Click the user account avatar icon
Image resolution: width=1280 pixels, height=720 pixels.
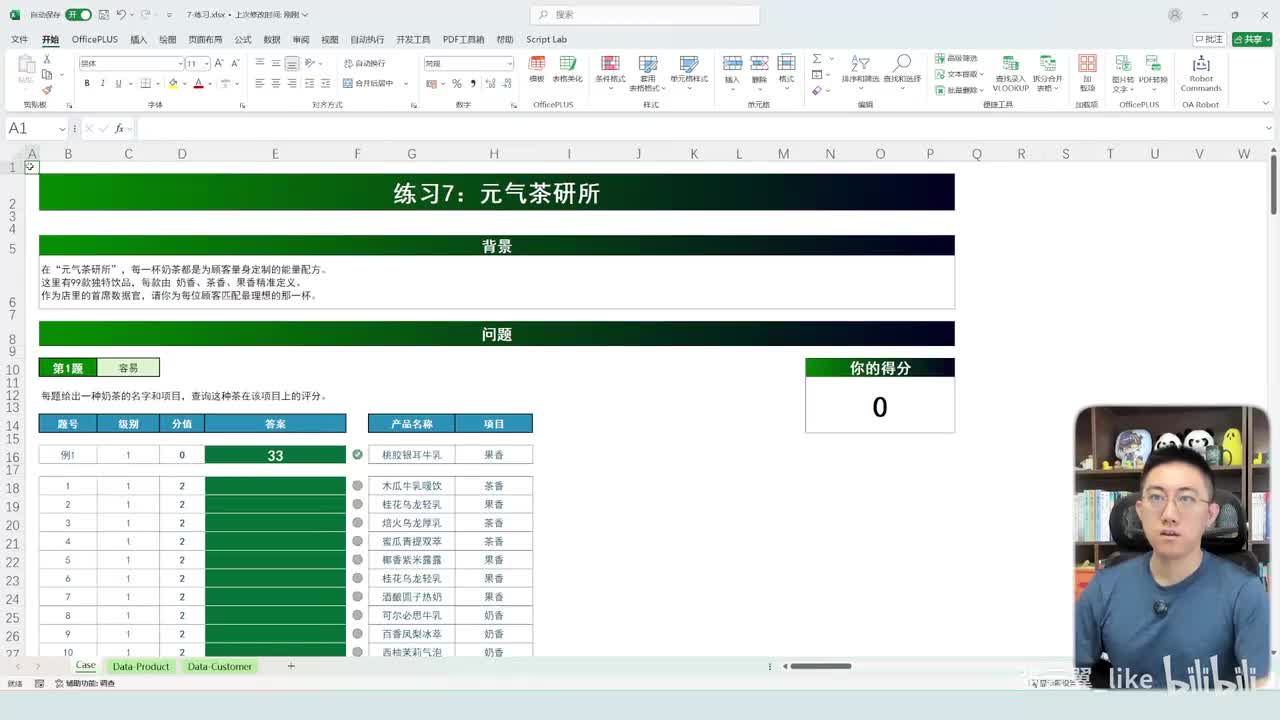coord(1175,14)
